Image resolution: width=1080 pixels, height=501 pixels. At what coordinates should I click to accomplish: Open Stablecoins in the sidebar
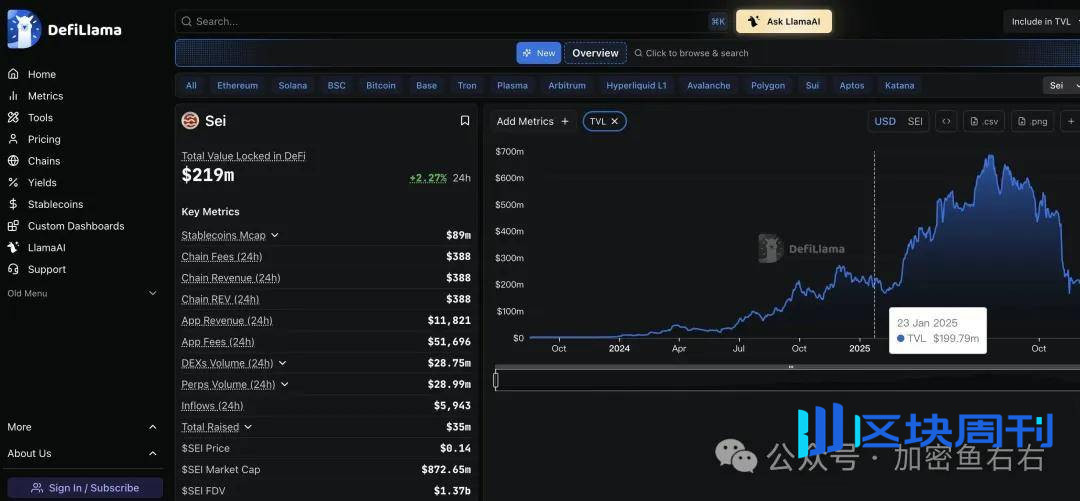click(55, 204)
